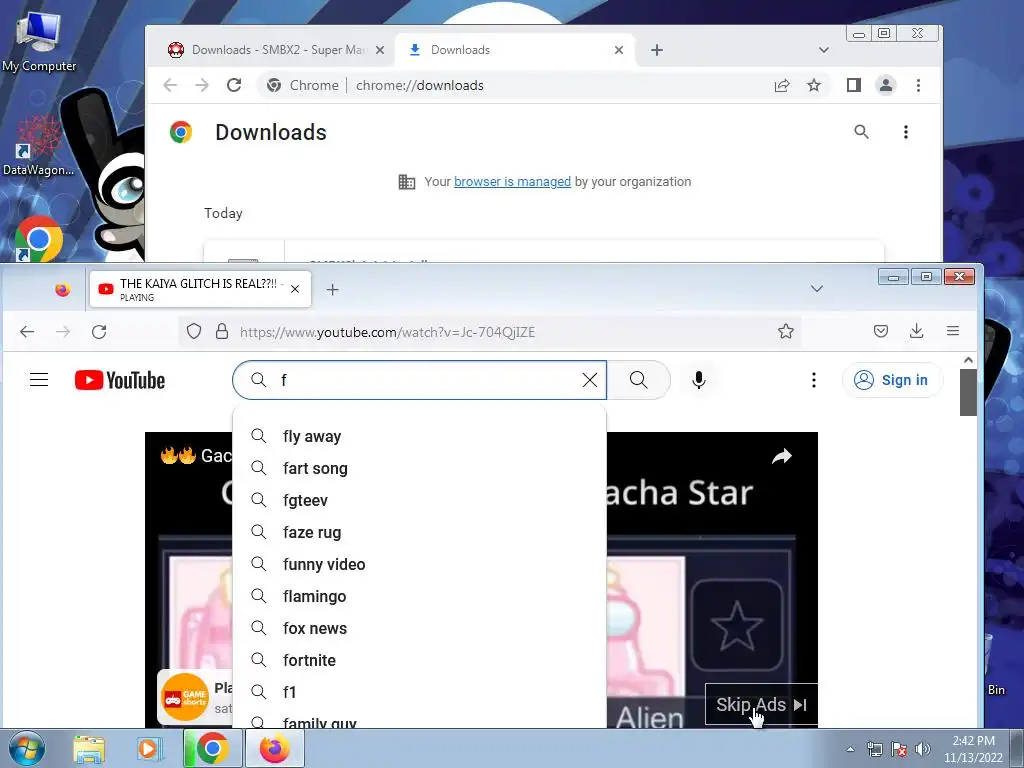Expand Firefox list all tabs chevron
The image size is (1024, 768).
tap(816, 289)
